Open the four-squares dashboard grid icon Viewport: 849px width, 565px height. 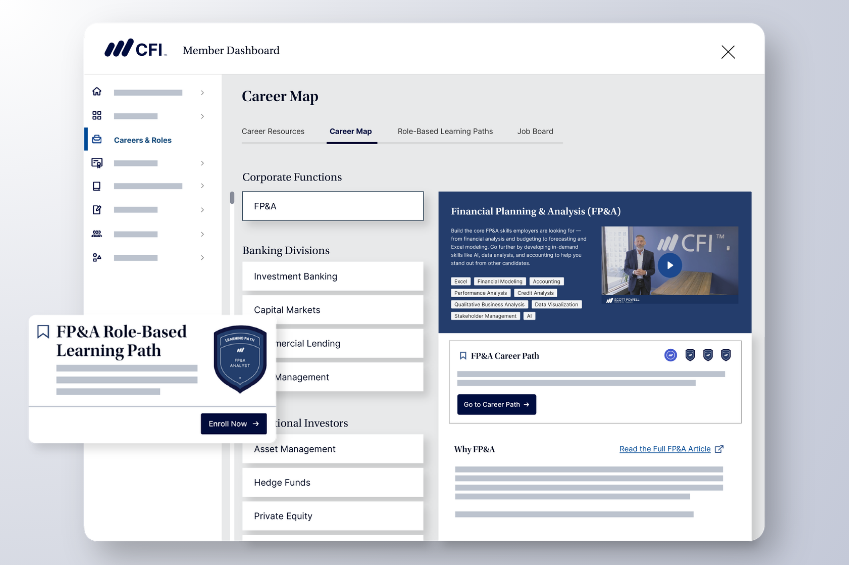[97, 115]
